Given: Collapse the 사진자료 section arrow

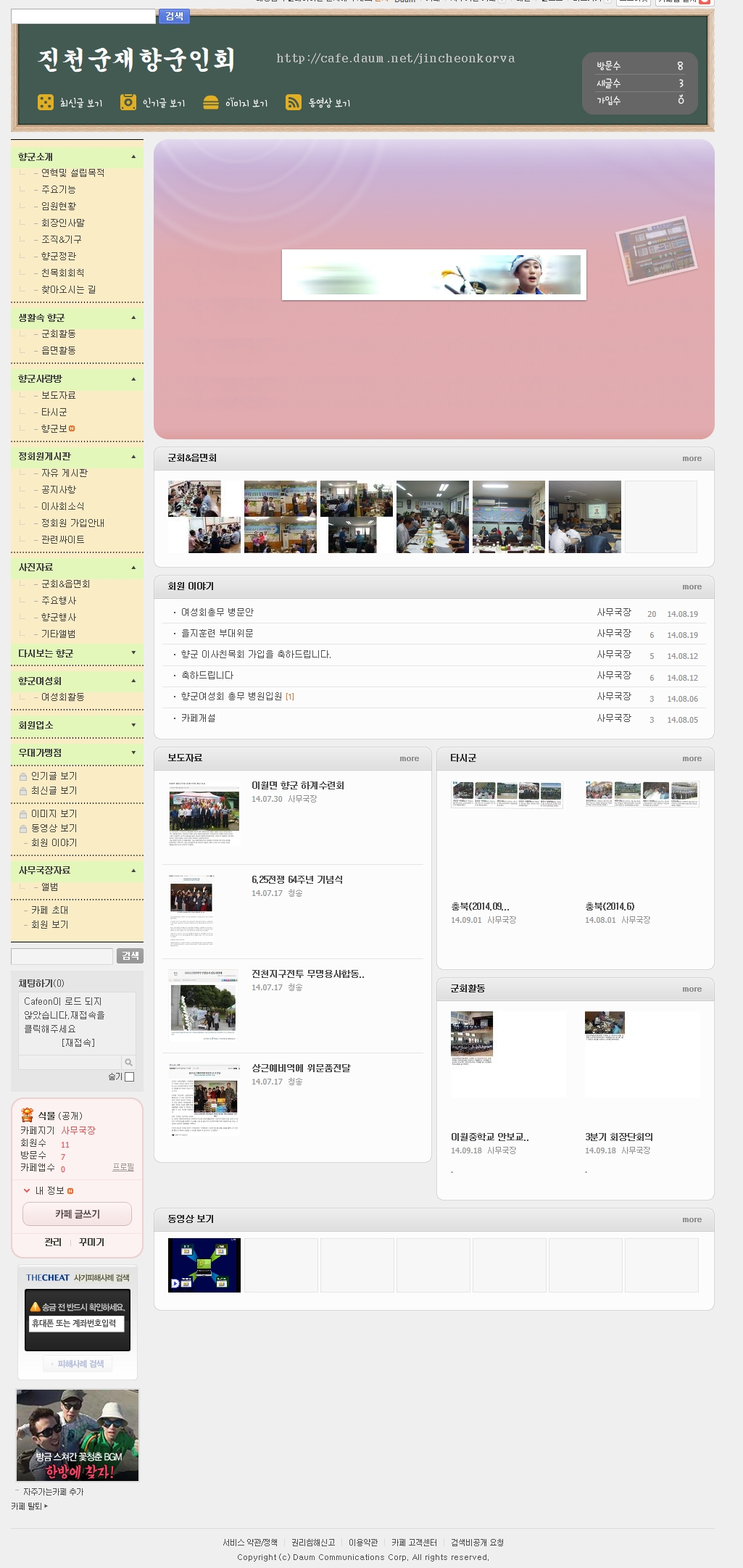Looking at the screenshot, I should [133, 568].
